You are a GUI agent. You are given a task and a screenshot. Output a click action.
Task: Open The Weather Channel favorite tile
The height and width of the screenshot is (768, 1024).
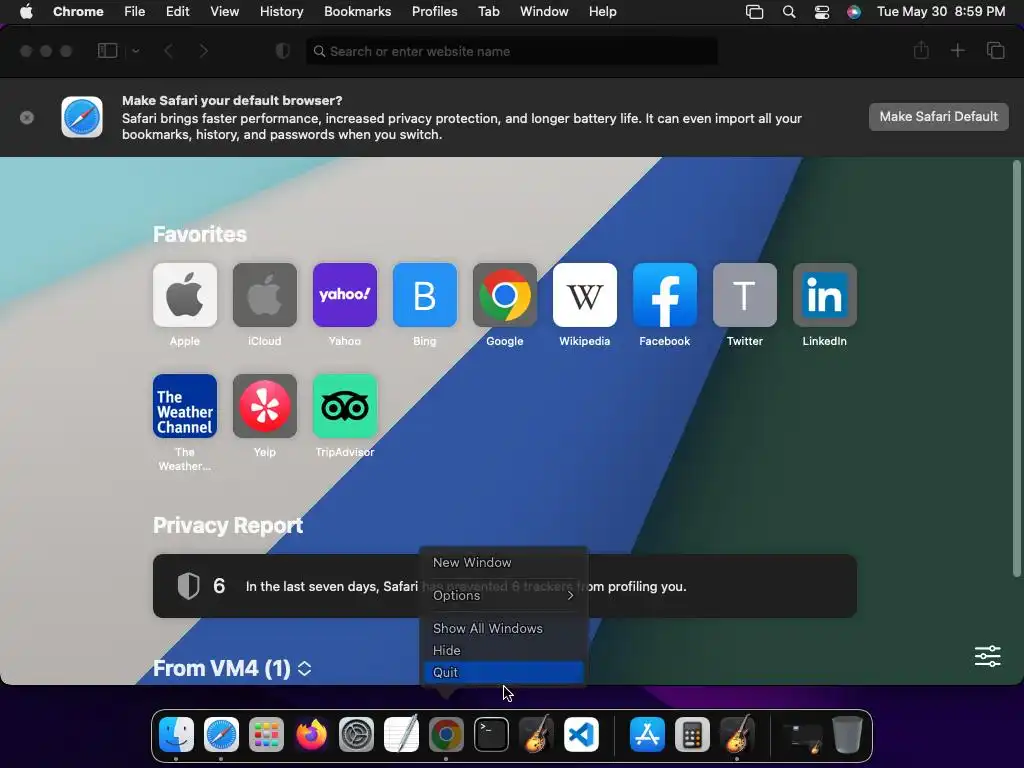(x=185, y=406)
